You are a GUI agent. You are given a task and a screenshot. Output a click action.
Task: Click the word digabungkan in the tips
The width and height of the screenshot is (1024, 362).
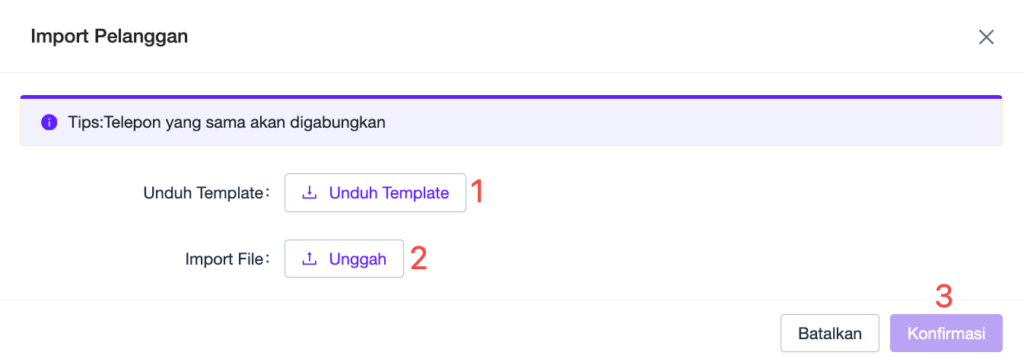pos(345,123)
